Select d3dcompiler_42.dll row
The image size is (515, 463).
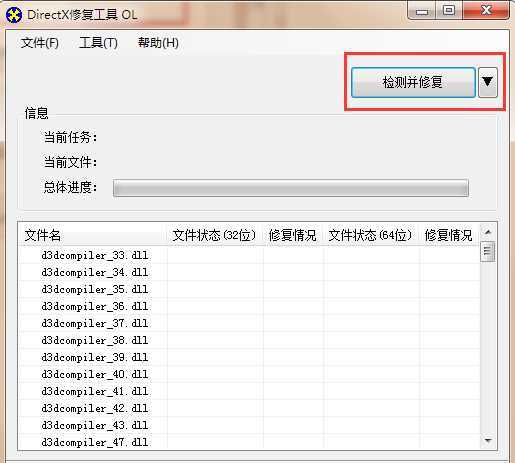[249, 408]
